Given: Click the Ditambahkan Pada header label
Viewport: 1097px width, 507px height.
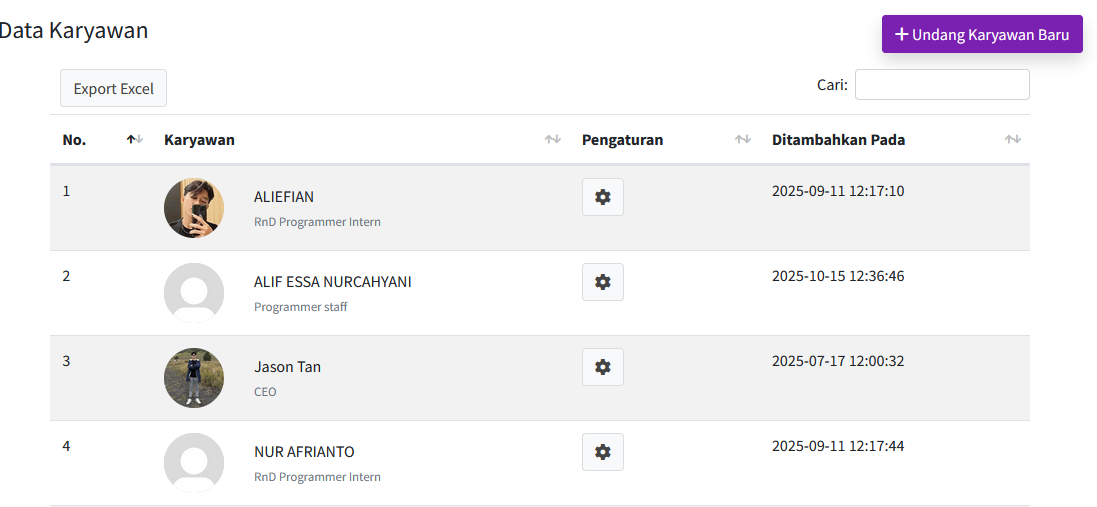Looking at the screenshot, I should [x=838, y=140].
